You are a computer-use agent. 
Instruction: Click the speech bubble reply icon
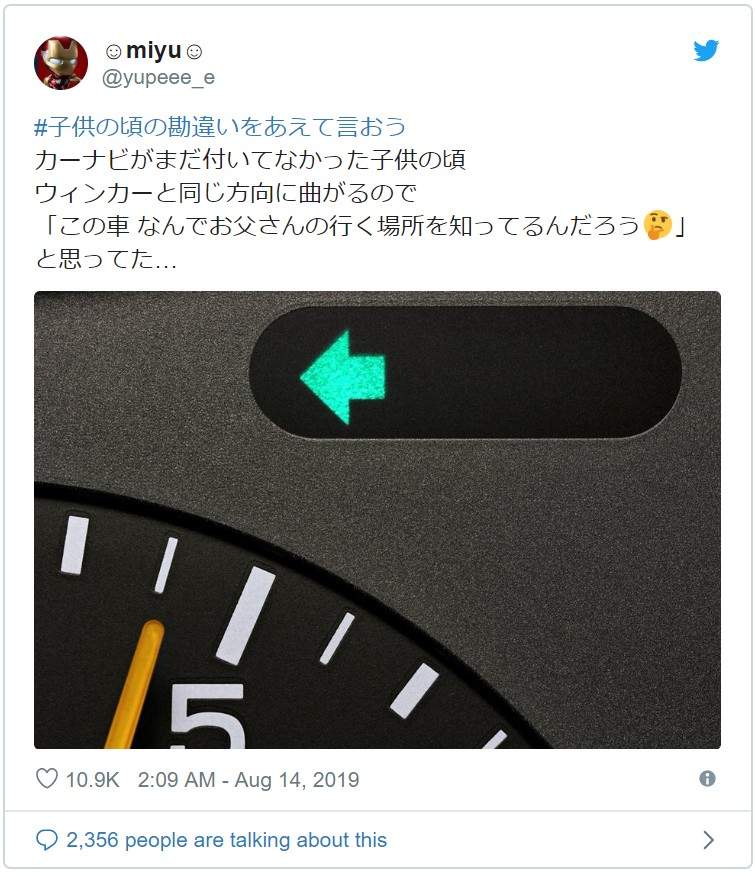[46, 840]
